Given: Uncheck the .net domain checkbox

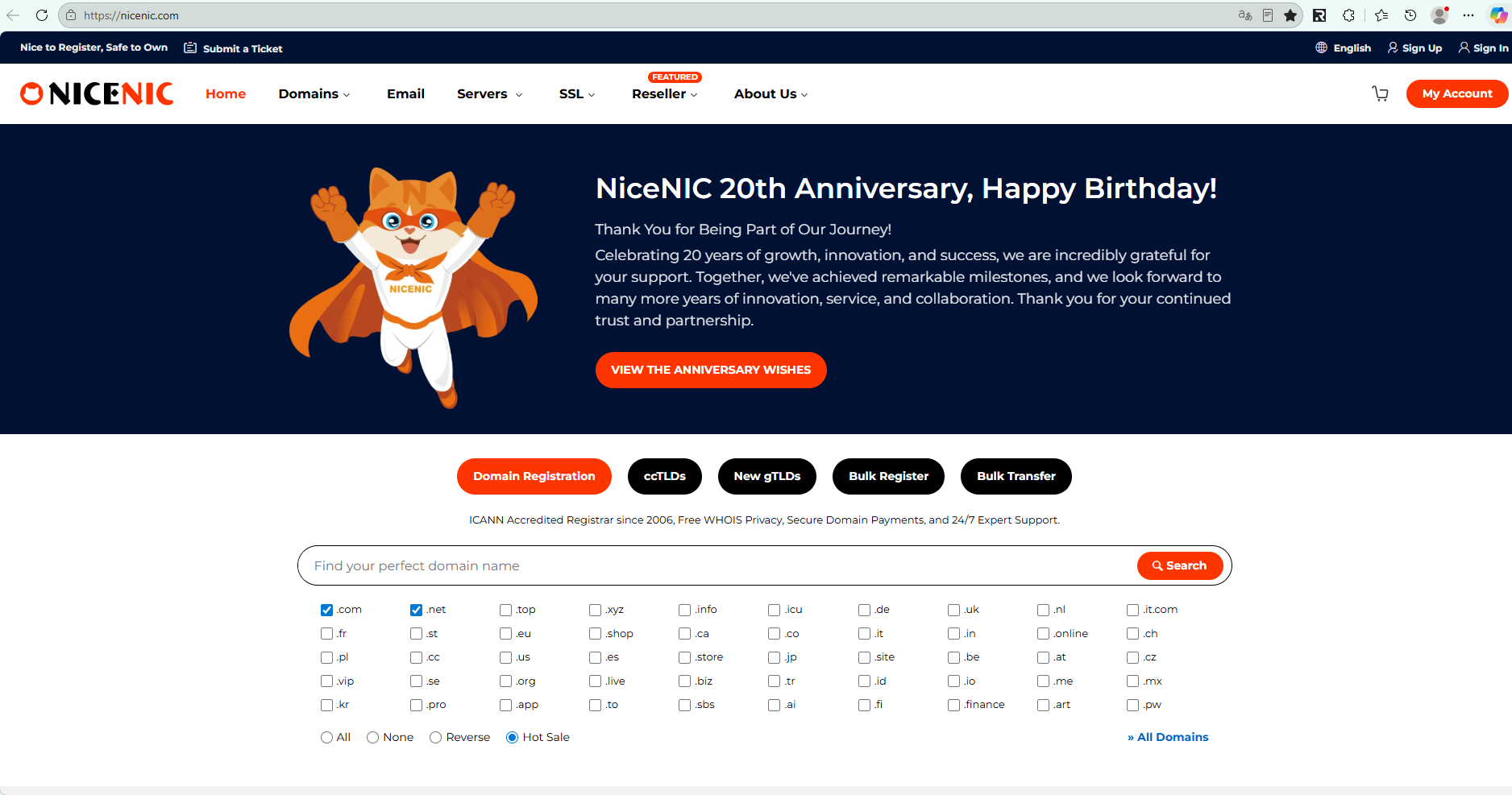Looking at the screenshot, I should tap(416, 610).
